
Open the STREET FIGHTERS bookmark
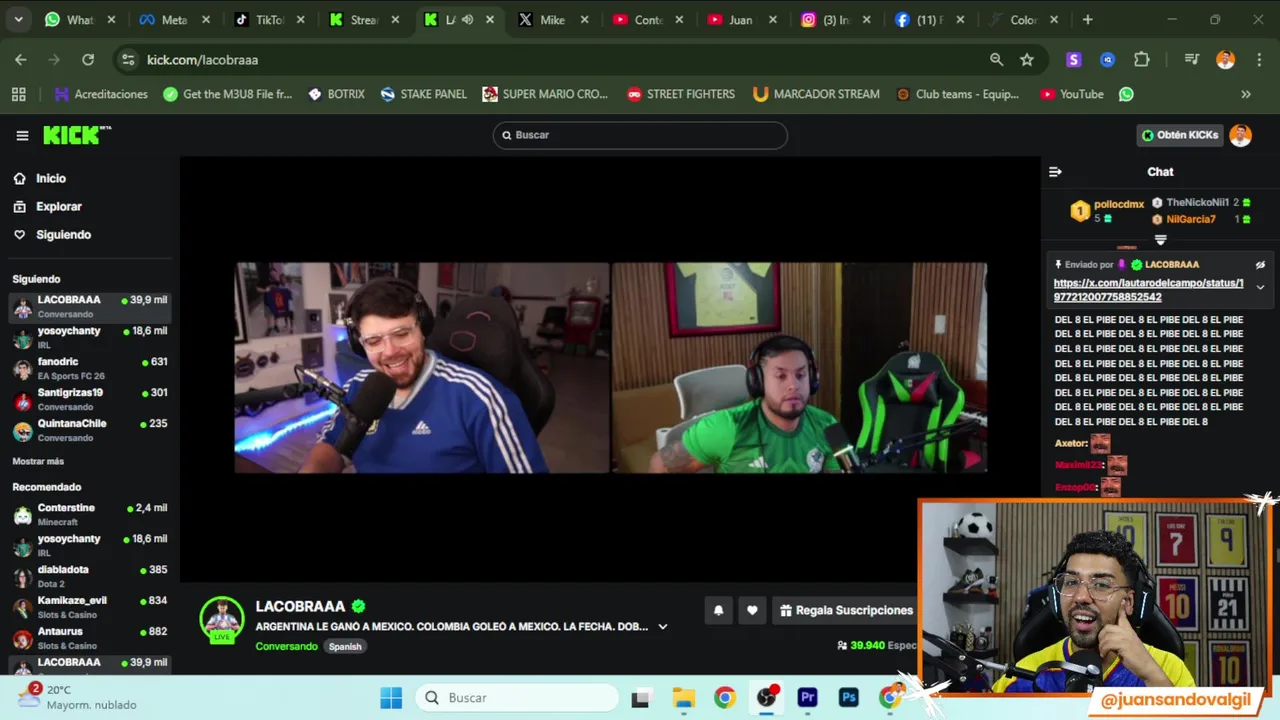pyautogui.click(x=680, y=94)
